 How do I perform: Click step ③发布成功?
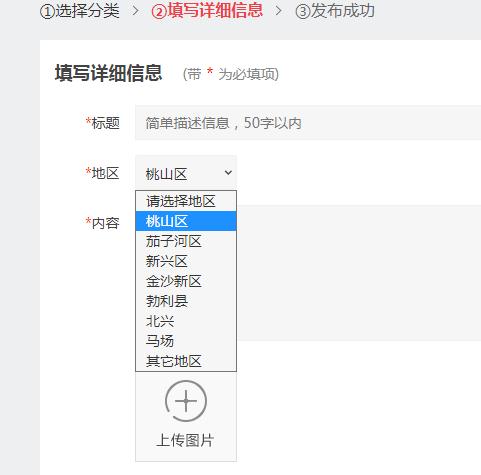click(x=335, y=11)
